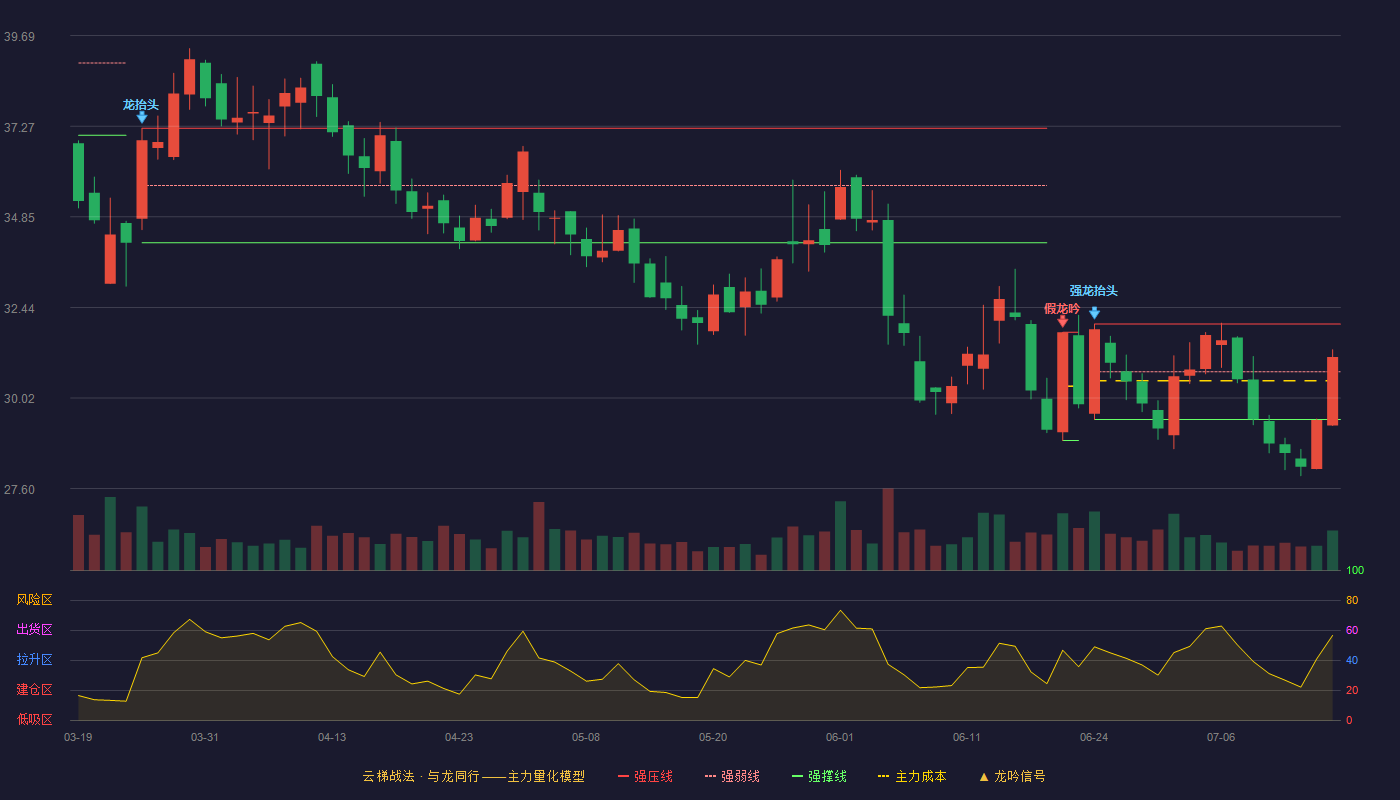This screenshot has width=1400, height=800.
Task: Click the 06-24 date axis label
Action: (x=1094, y=737)
